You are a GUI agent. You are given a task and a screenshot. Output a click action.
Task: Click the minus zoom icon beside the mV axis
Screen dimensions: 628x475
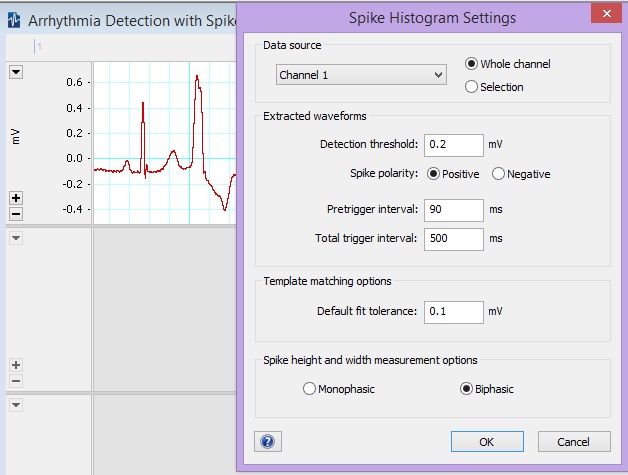tap(16, 213)
